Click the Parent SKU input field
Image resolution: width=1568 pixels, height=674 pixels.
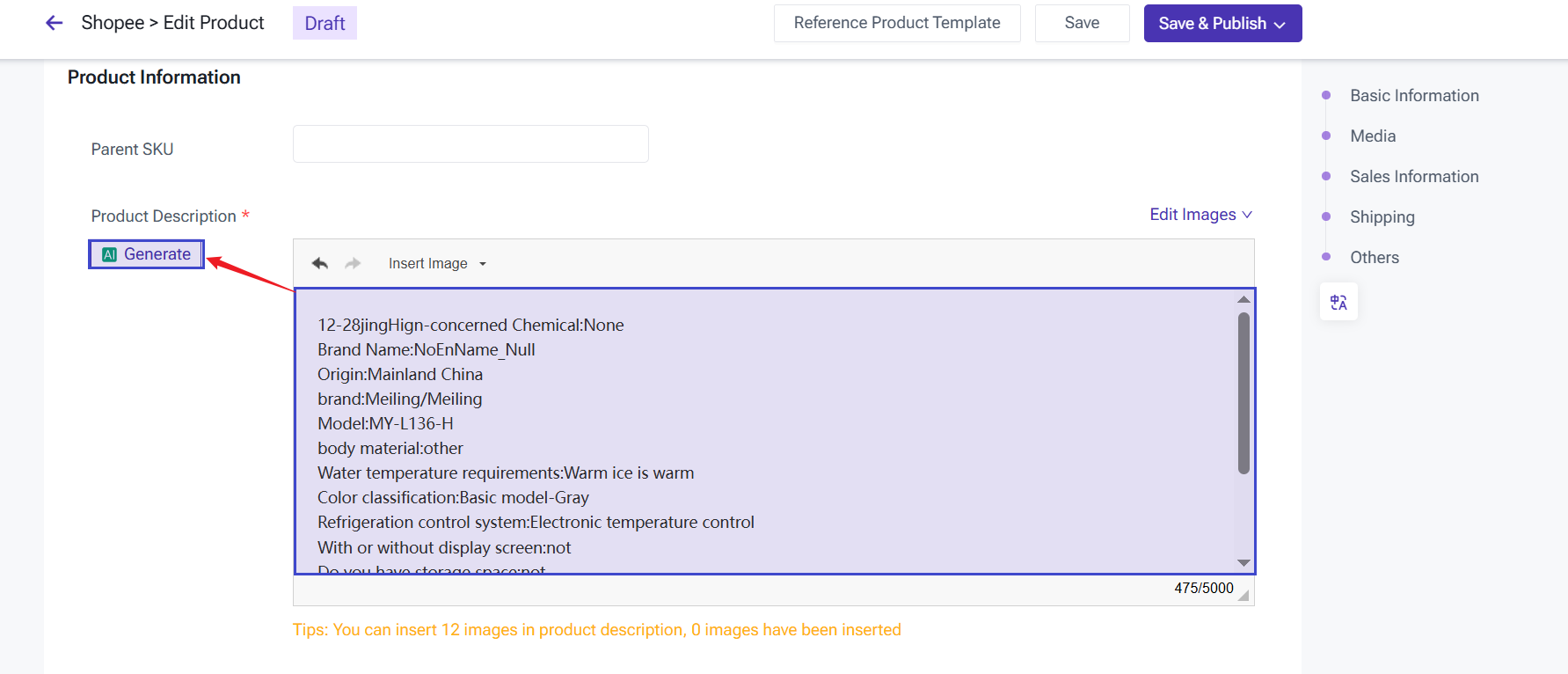pyautogui.click(x=470, y=144)
